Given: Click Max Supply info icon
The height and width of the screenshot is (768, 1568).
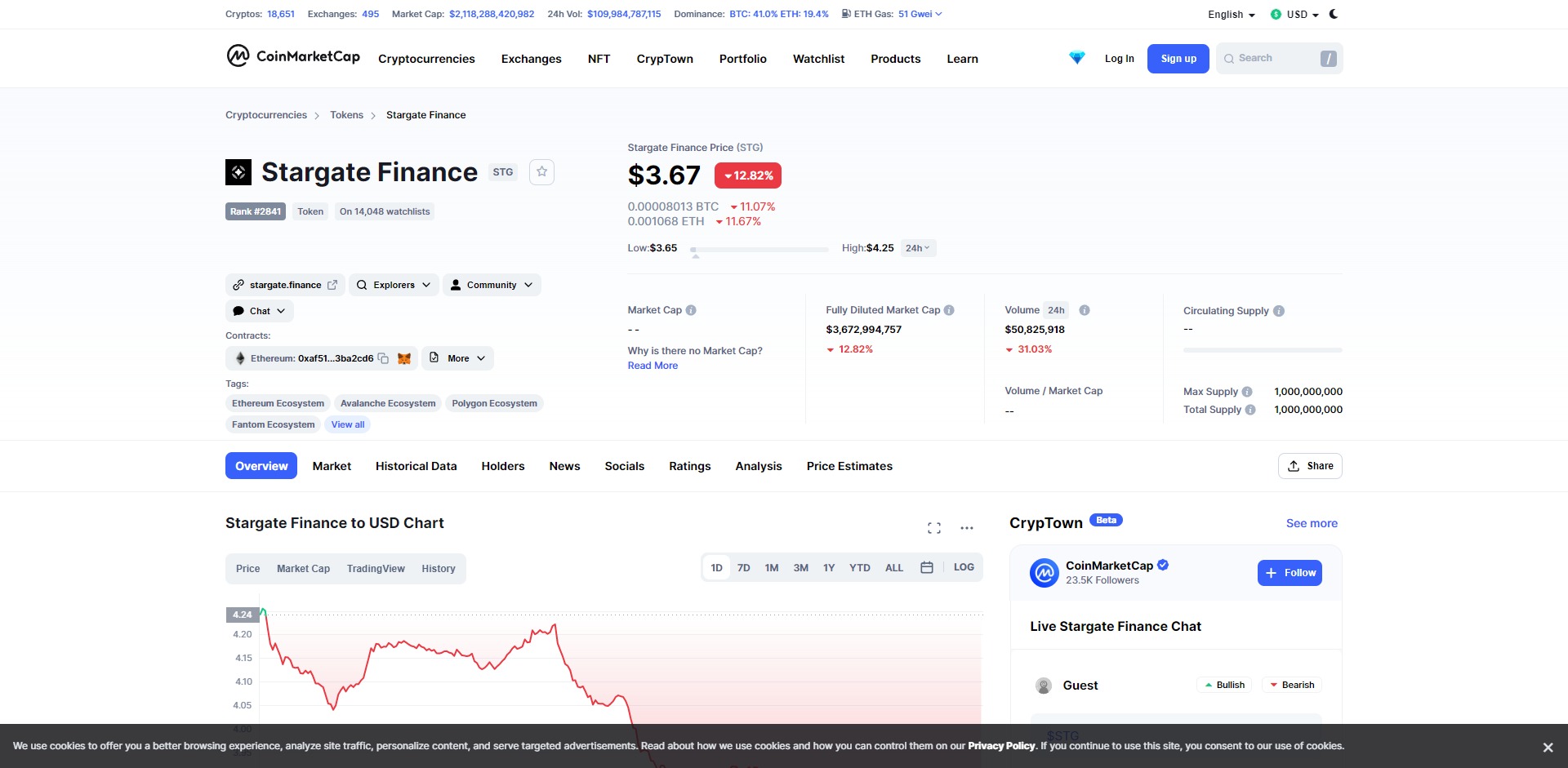Looking at the screenshot, I should [x=1247, y=392].
